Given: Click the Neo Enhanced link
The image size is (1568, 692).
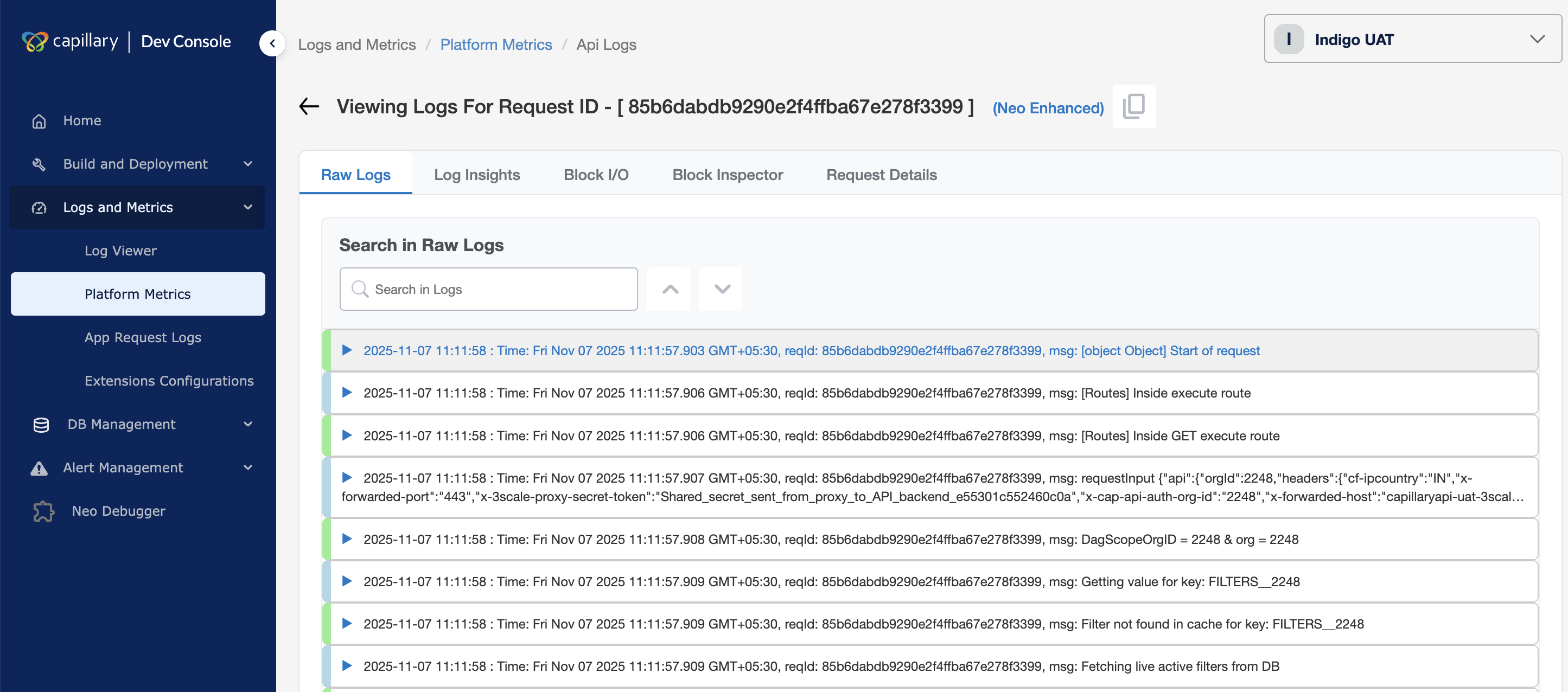Looking at the screenshot, I should [1048, 108].
